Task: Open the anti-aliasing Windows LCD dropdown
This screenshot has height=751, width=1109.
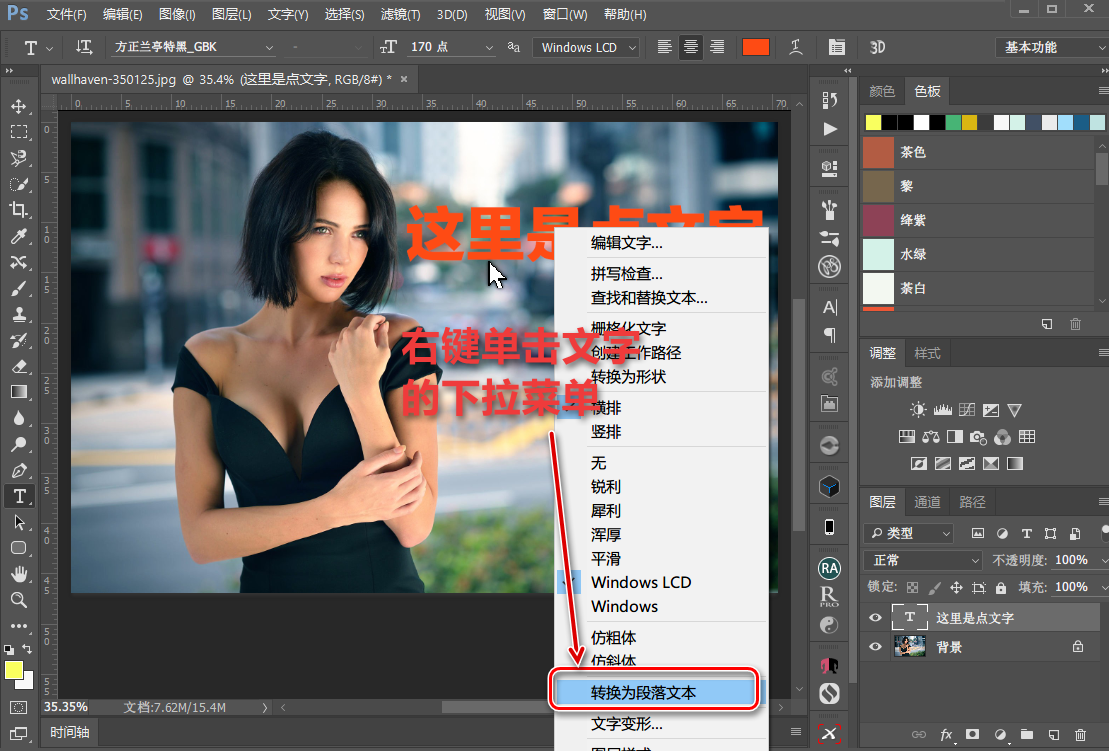Action: click(x=586, y=47)
